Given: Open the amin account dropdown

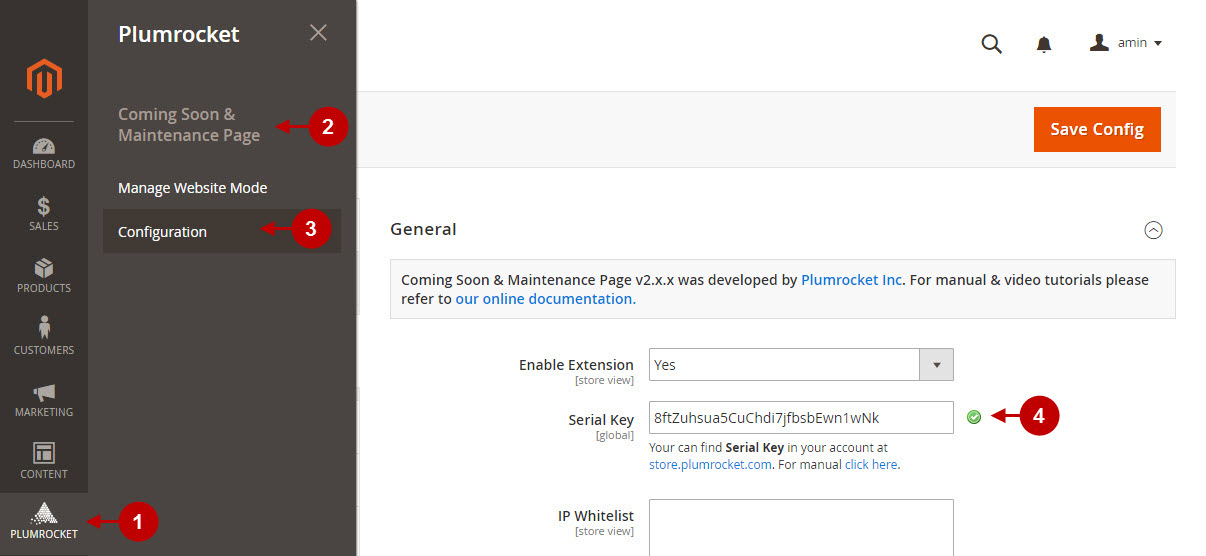Looking at the screenshot, I should (1126, 43).
